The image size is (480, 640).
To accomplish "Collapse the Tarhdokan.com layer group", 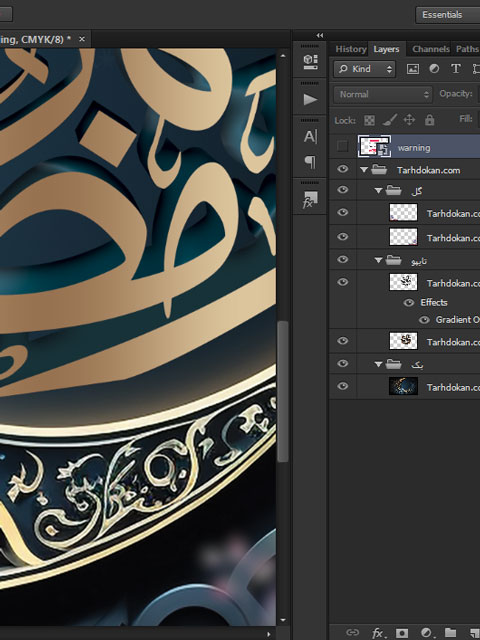I will coord(364,170).
